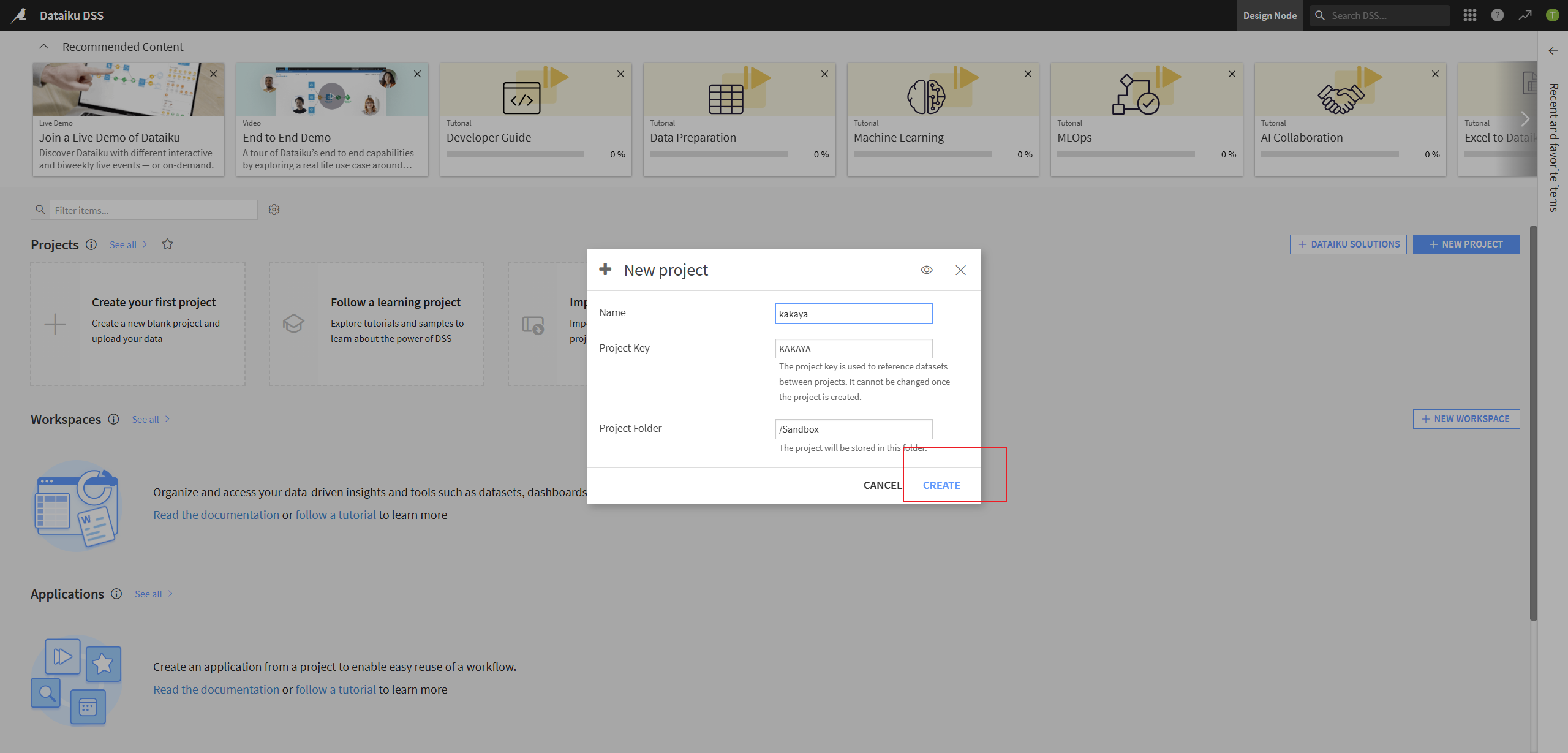Toggle starred projects filter
1568x753 pixels.
click(x=167, y=244)
